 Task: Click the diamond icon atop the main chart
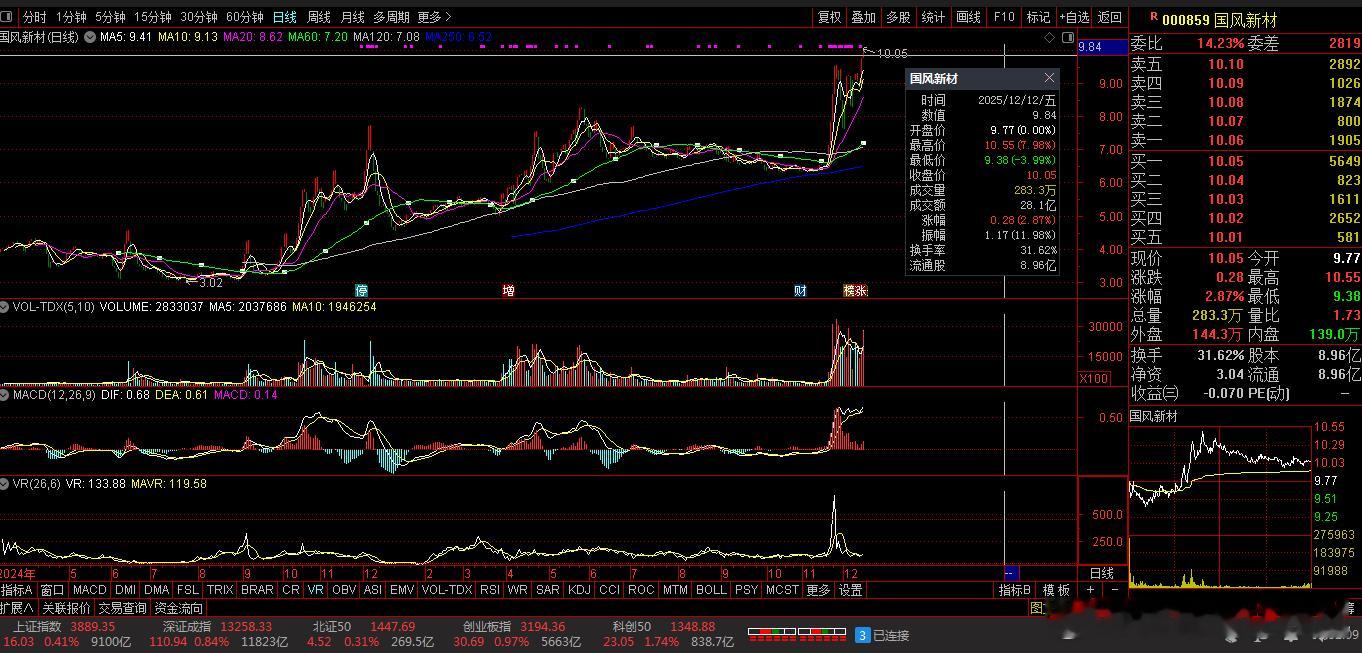(x=1051, y=37)
